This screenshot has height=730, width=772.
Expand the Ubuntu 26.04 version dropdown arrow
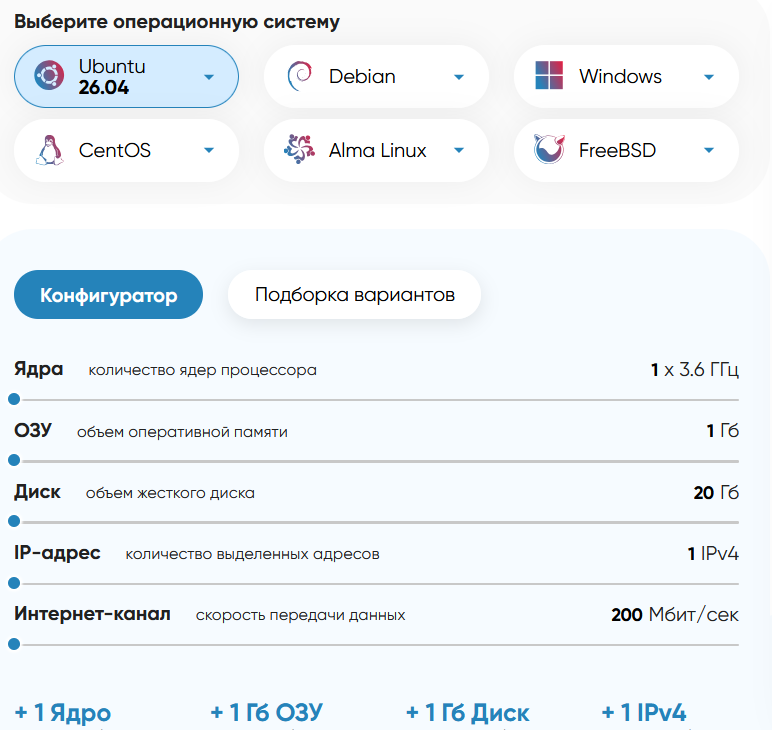pos(209,77)
